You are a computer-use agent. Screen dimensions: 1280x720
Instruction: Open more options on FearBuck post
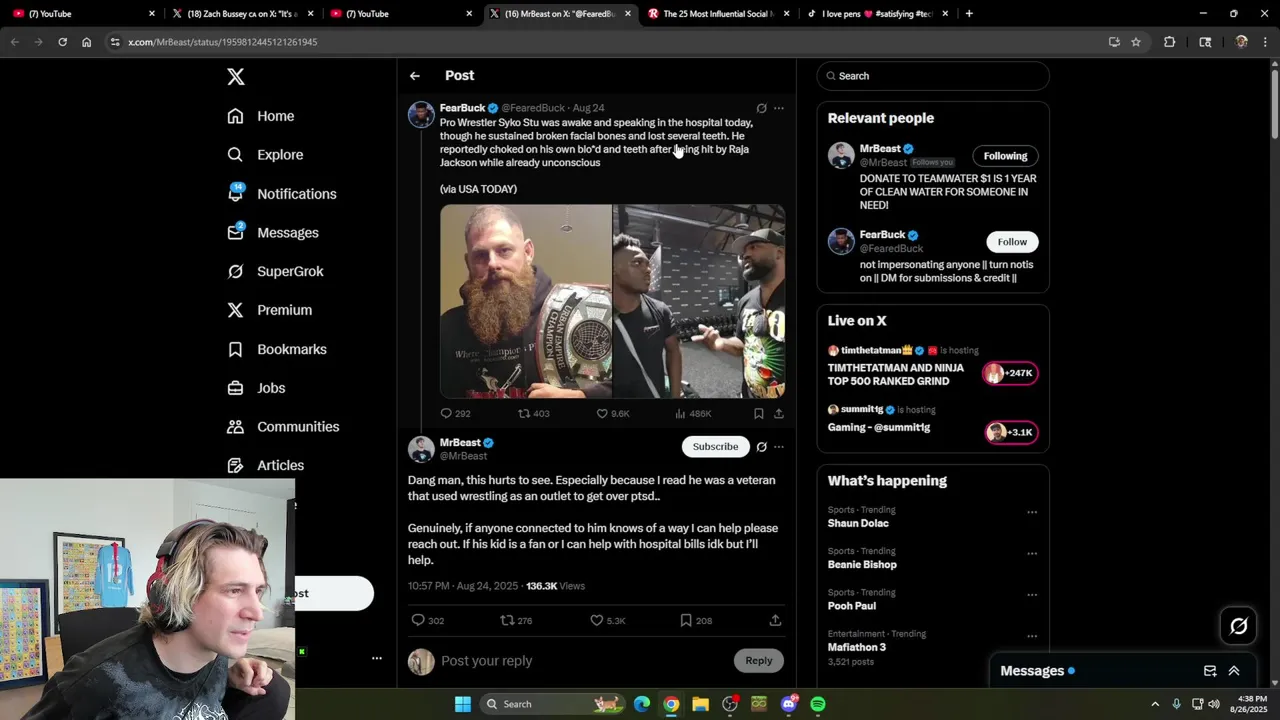click(x=779, y=108)
